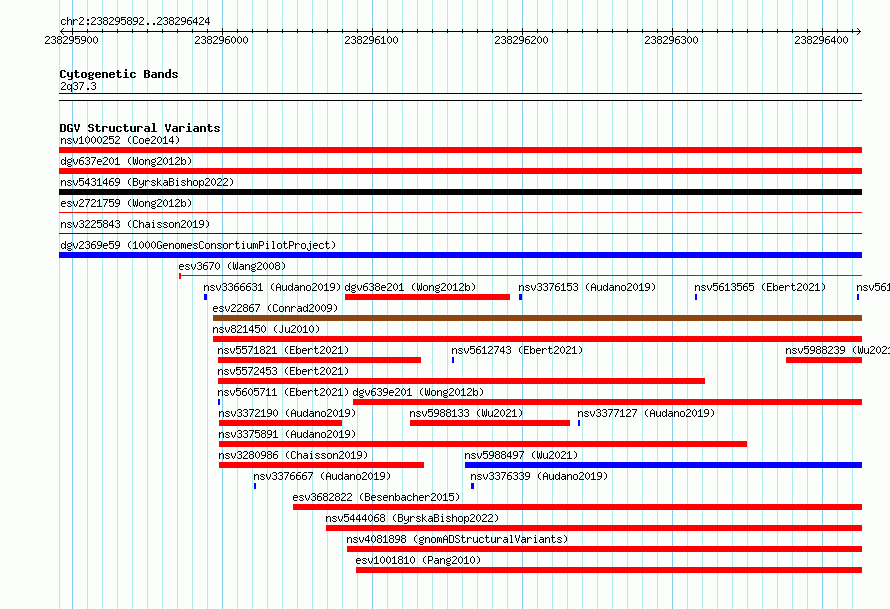
Task: Click the black nsv5431469 variant bar
Action: 460,192
